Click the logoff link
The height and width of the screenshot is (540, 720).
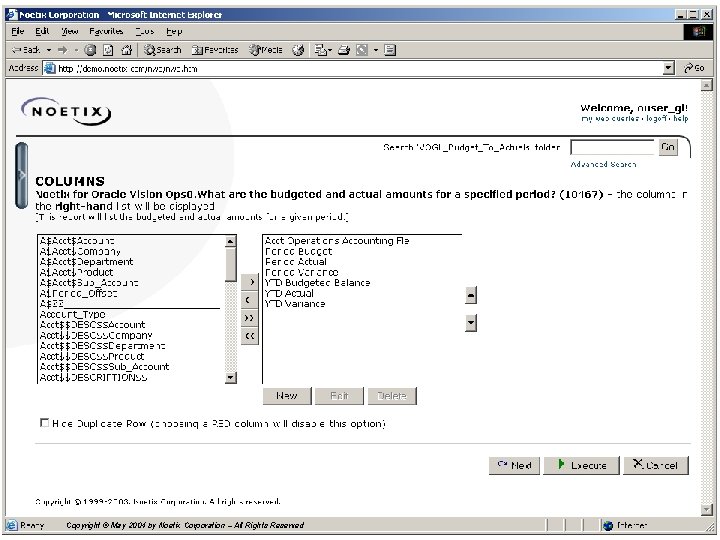click(657, 118)
